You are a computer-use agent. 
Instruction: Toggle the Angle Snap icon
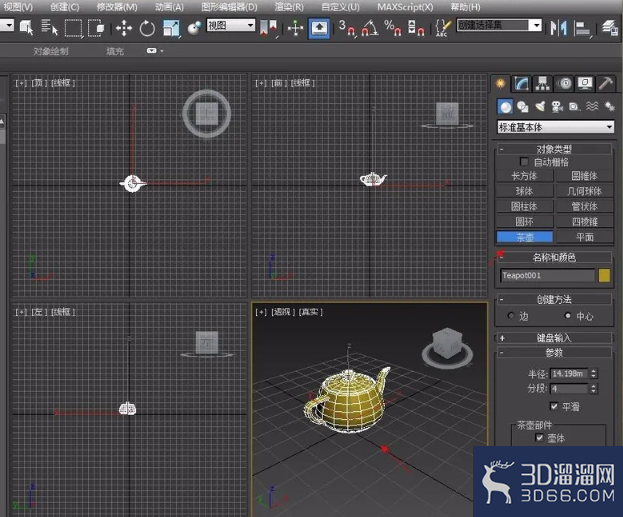pos(369,28)
